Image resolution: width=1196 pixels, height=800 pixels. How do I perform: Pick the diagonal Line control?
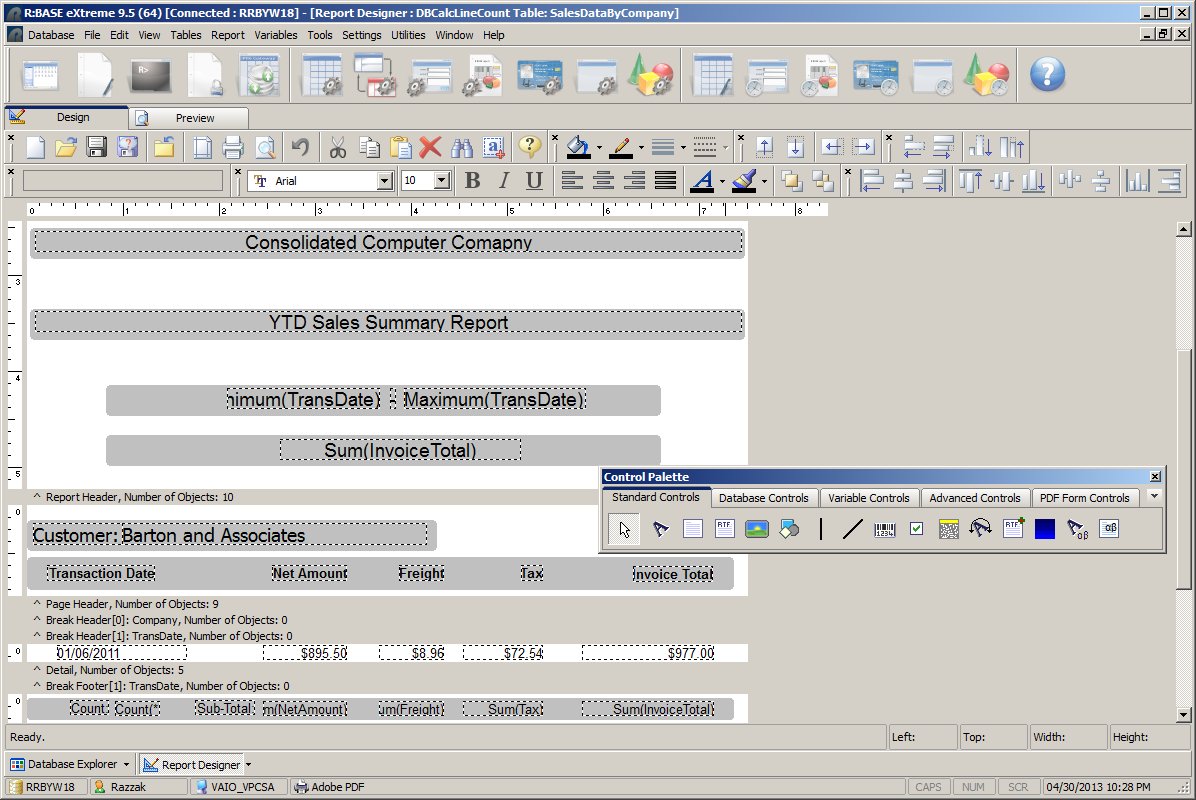tap(852, 529)
